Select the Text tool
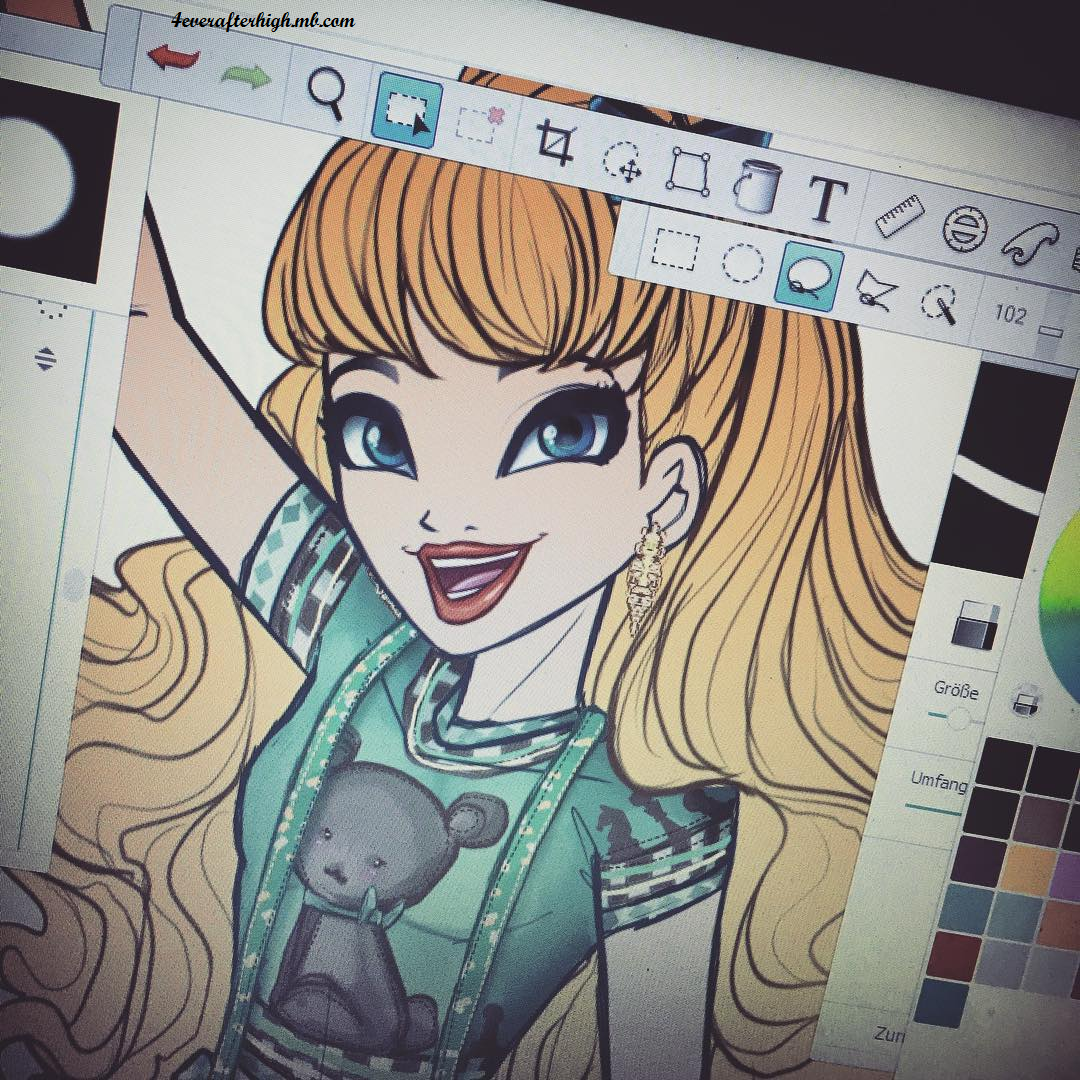 point(827,198)
